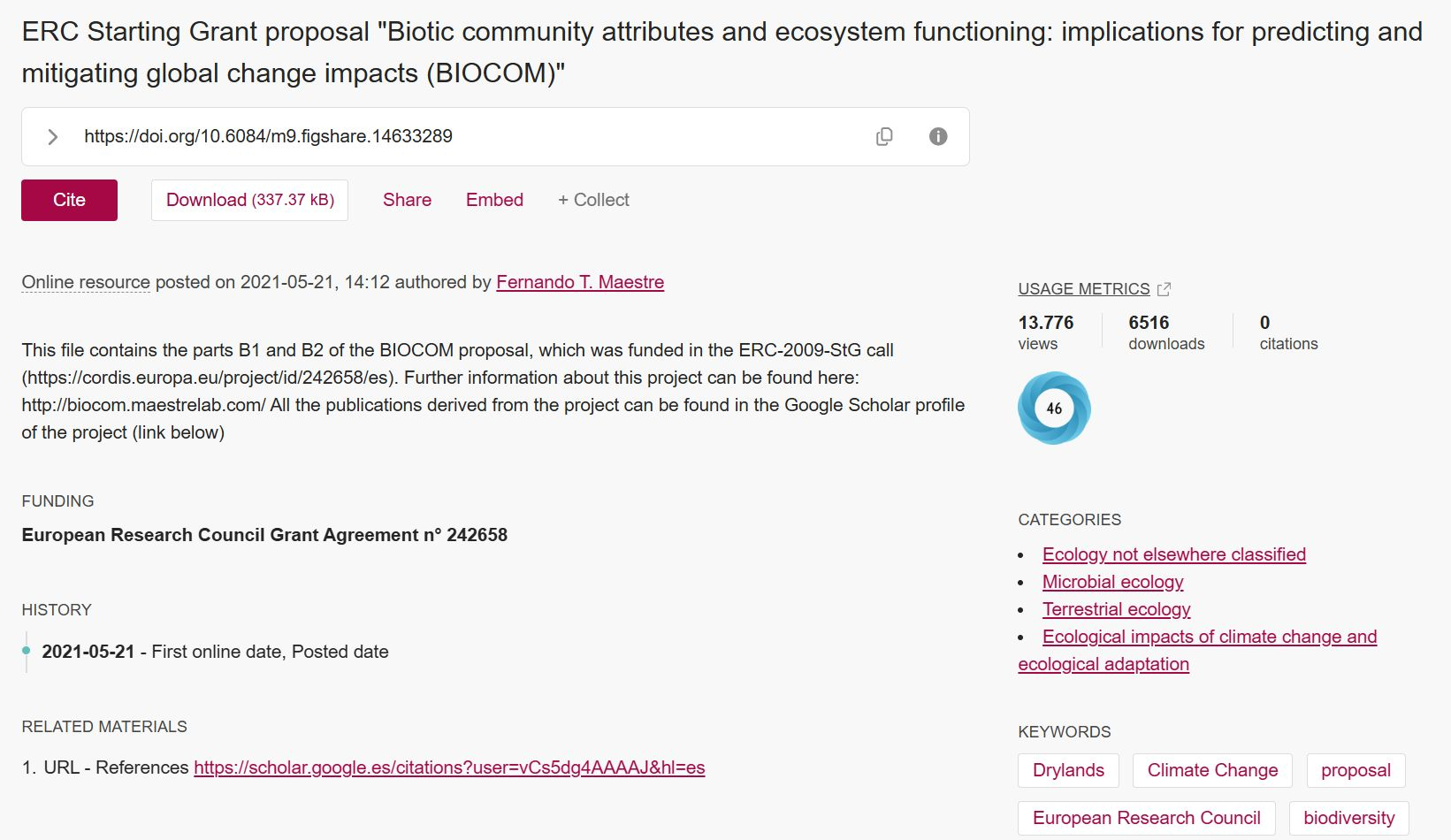This screenshot has height=840, width=1451.
Task: Open Ecology not elsewhere classified category
Action: tap(1173, 554)
